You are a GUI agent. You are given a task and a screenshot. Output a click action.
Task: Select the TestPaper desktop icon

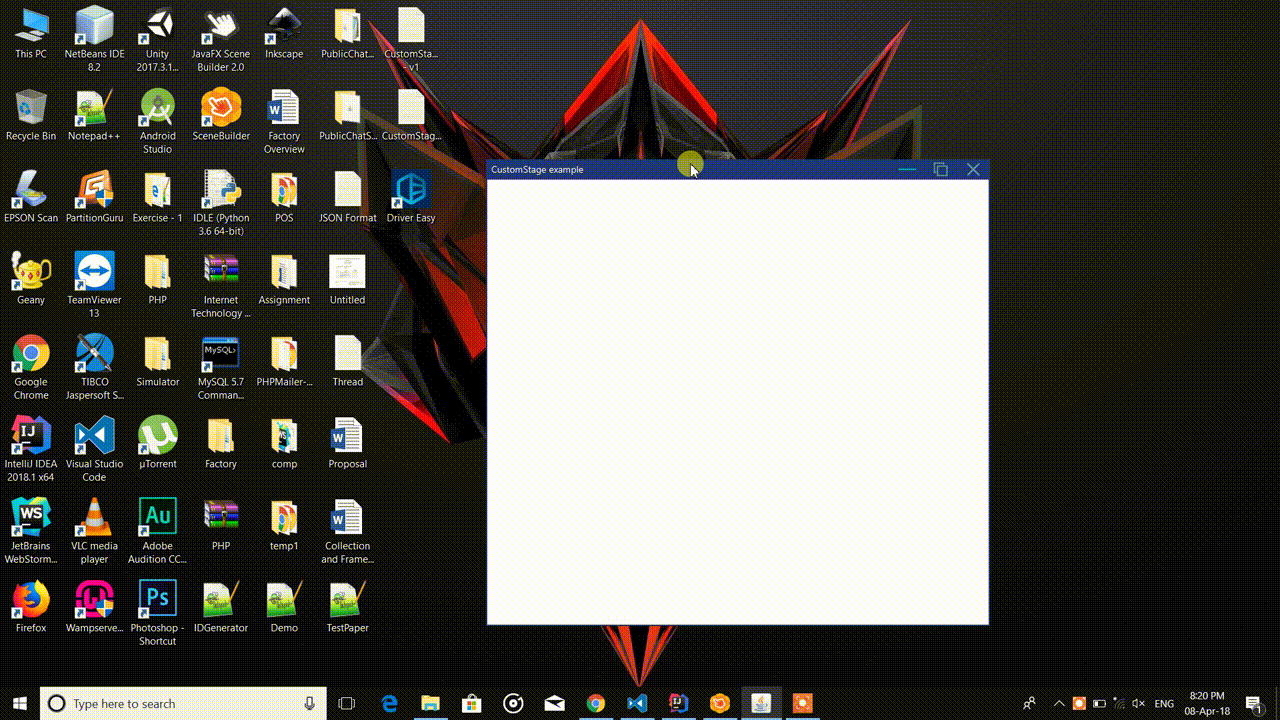347,606
